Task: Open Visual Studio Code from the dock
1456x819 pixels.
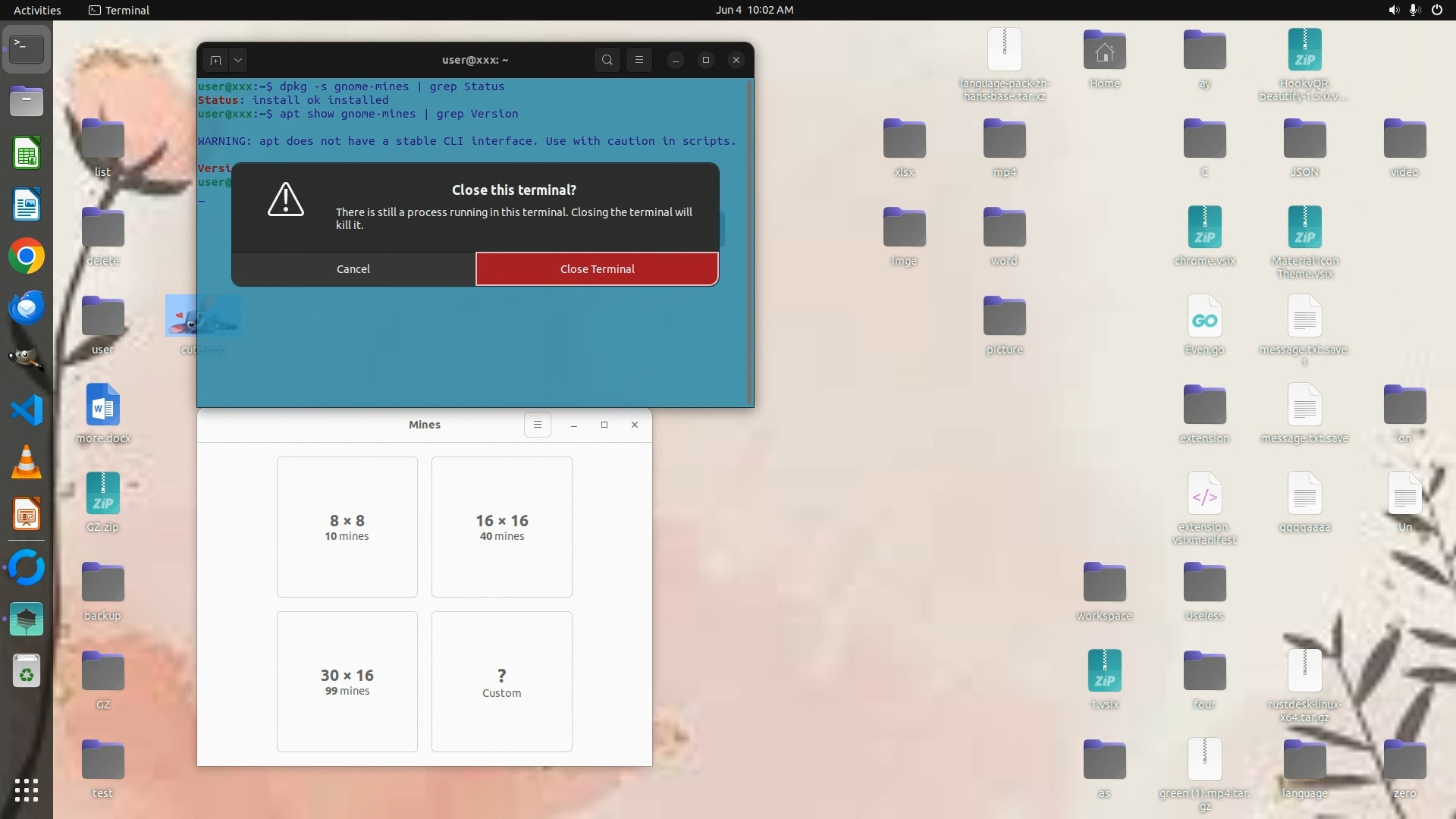Action: point(27,410)
